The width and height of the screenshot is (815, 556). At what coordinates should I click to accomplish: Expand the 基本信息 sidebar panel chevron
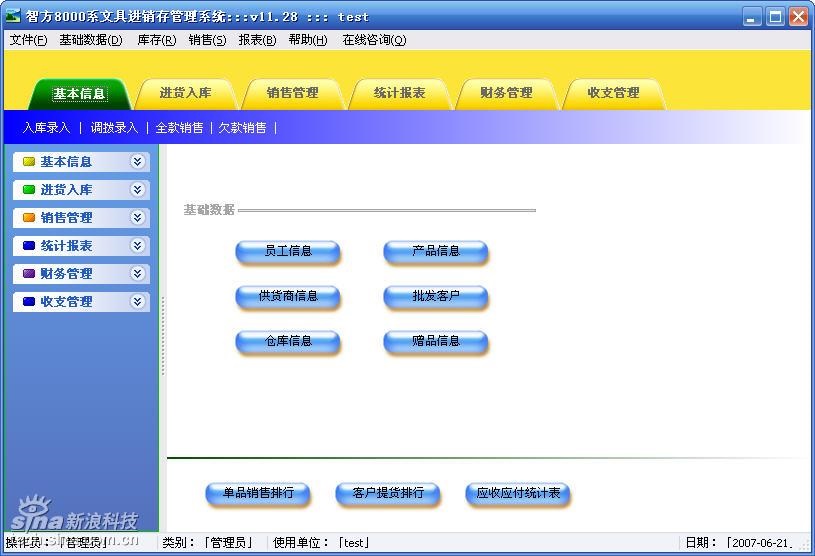point(137,162)
